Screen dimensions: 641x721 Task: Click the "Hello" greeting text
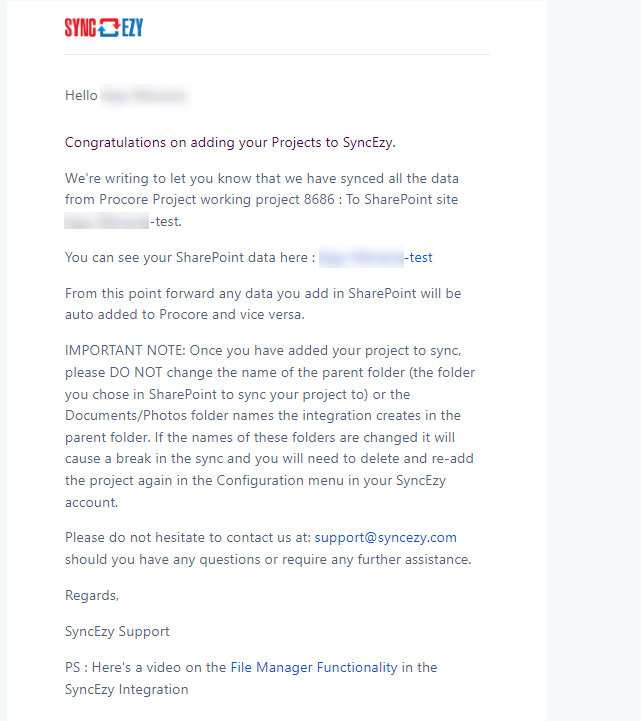coord(81,95)
